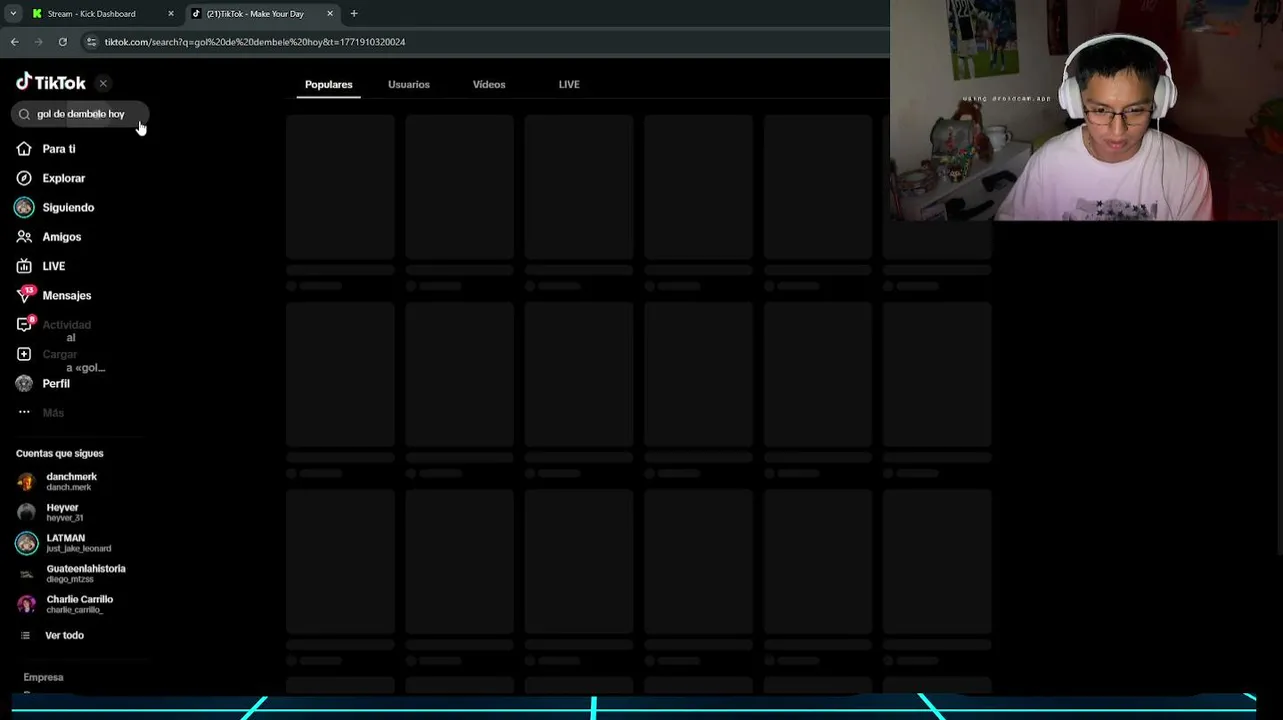
Task: Open the Amigos people icon
Action: click(24, 237)
